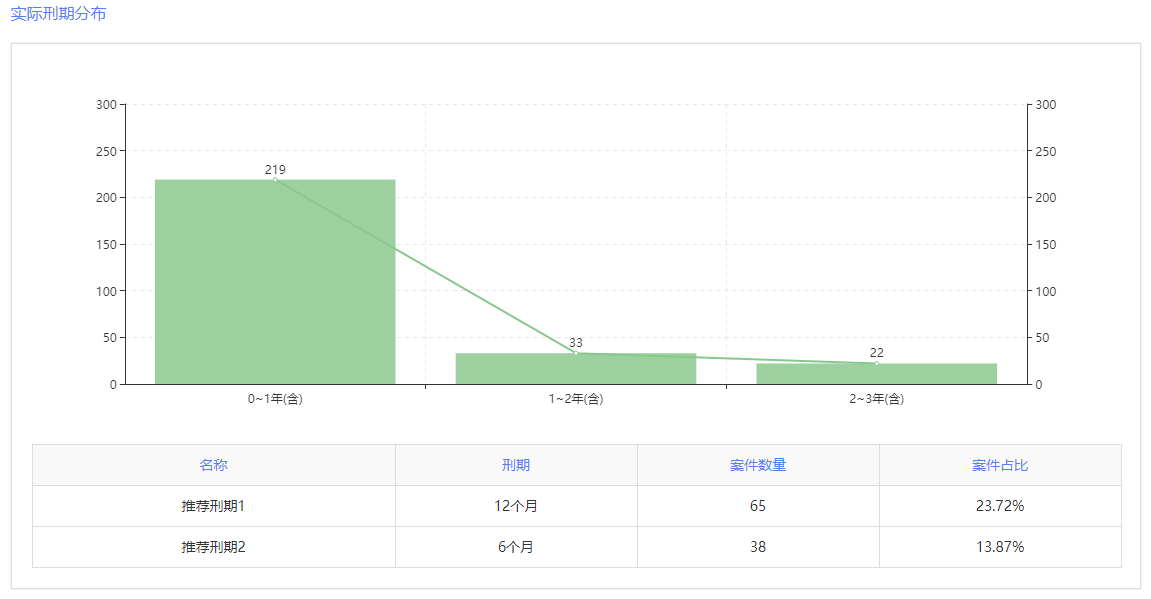Click the case count 65 cell

(758, 506)
